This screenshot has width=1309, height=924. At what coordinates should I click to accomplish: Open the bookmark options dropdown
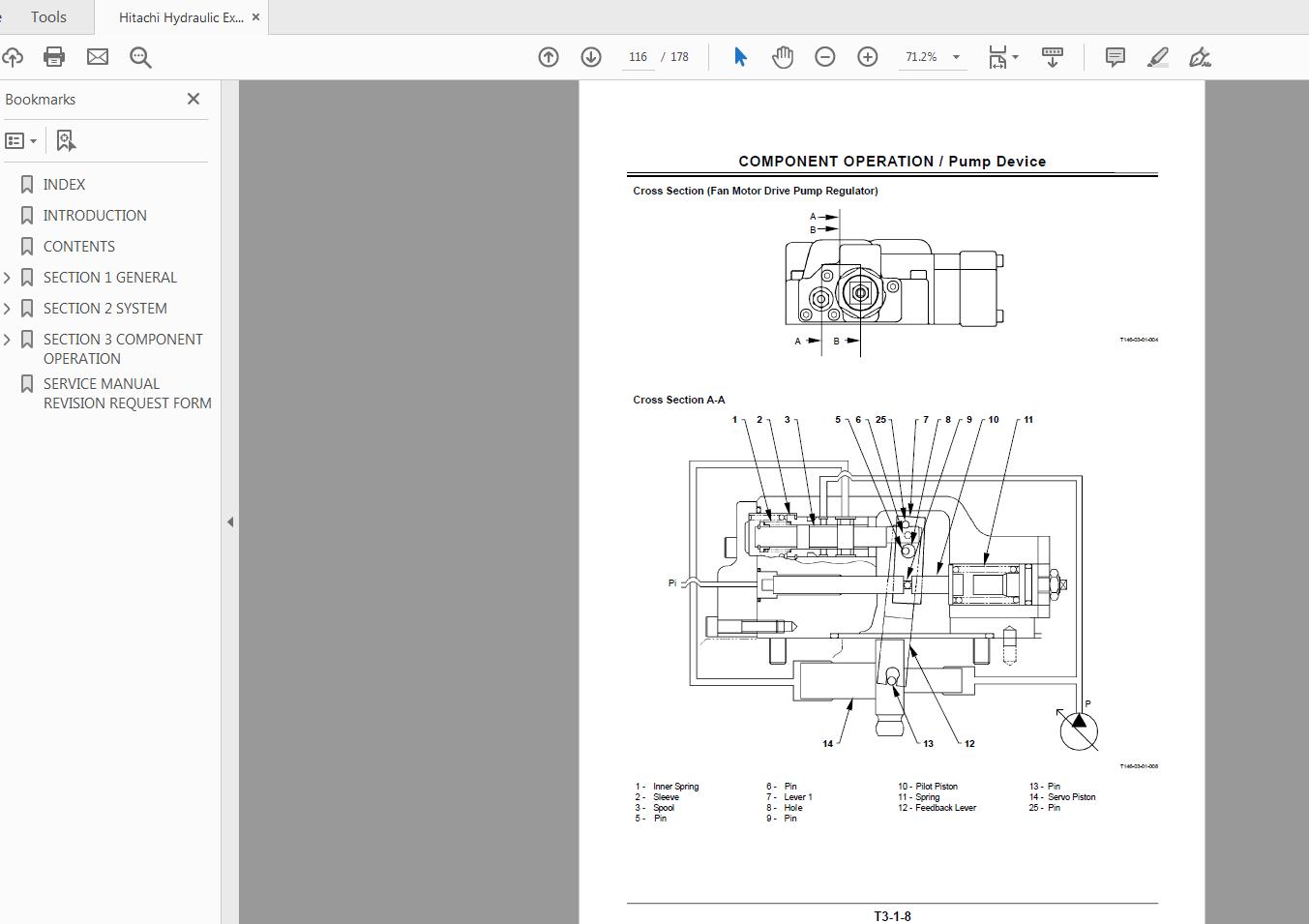tap(20, 140)
